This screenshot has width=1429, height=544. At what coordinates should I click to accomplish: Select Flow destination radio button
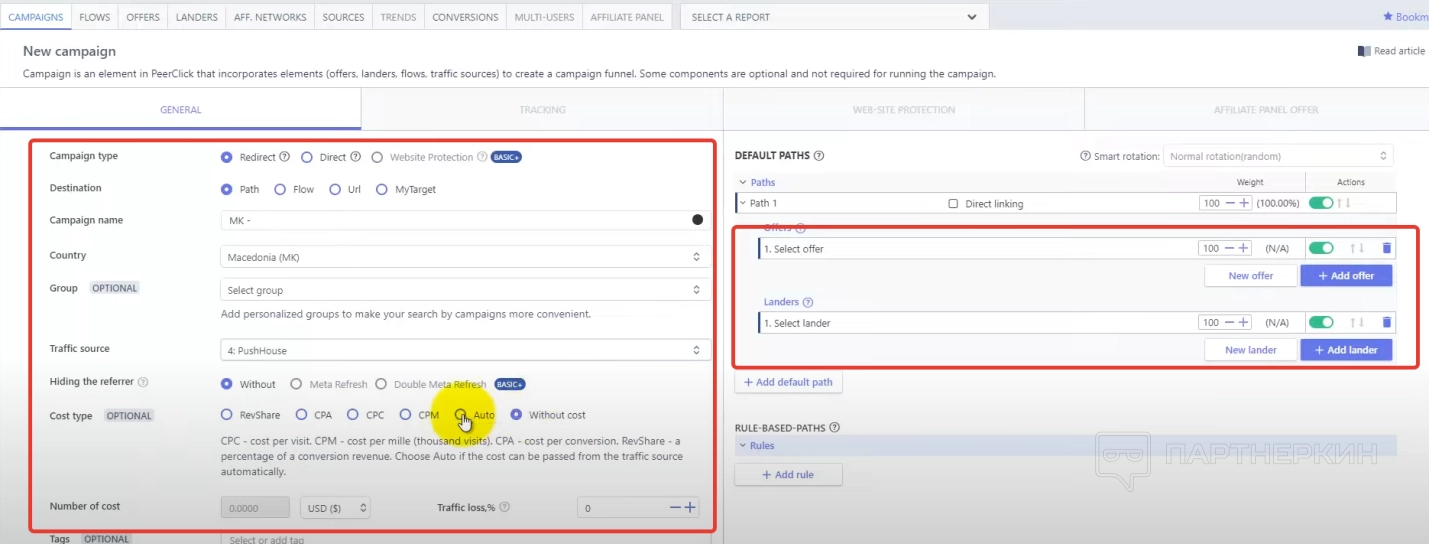(x=280, y=189)
